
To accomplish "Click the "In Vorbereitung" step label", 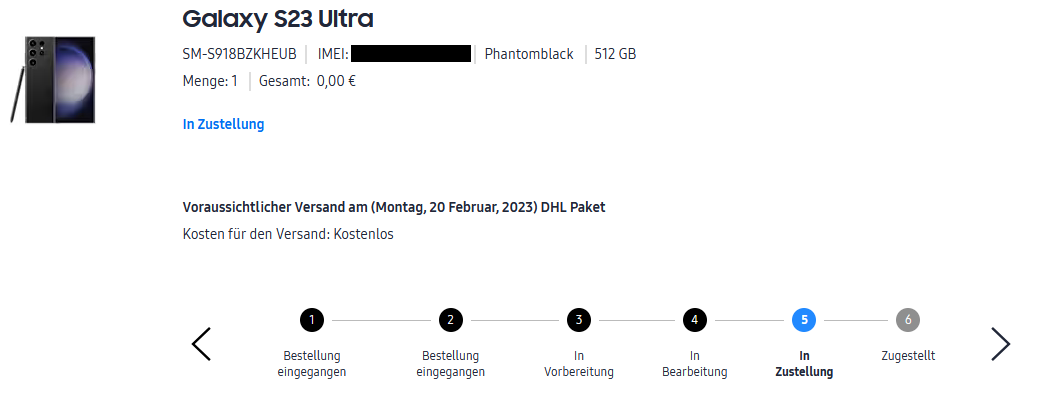I will [x=578, y=364].
